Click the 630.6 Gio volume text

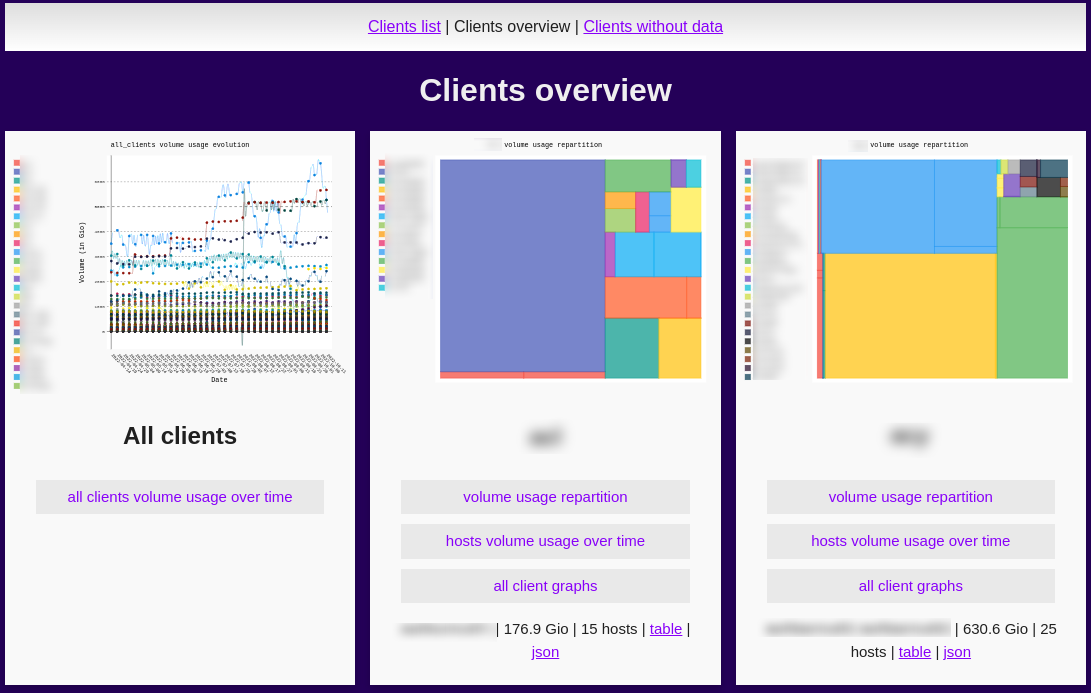(995, 629)
